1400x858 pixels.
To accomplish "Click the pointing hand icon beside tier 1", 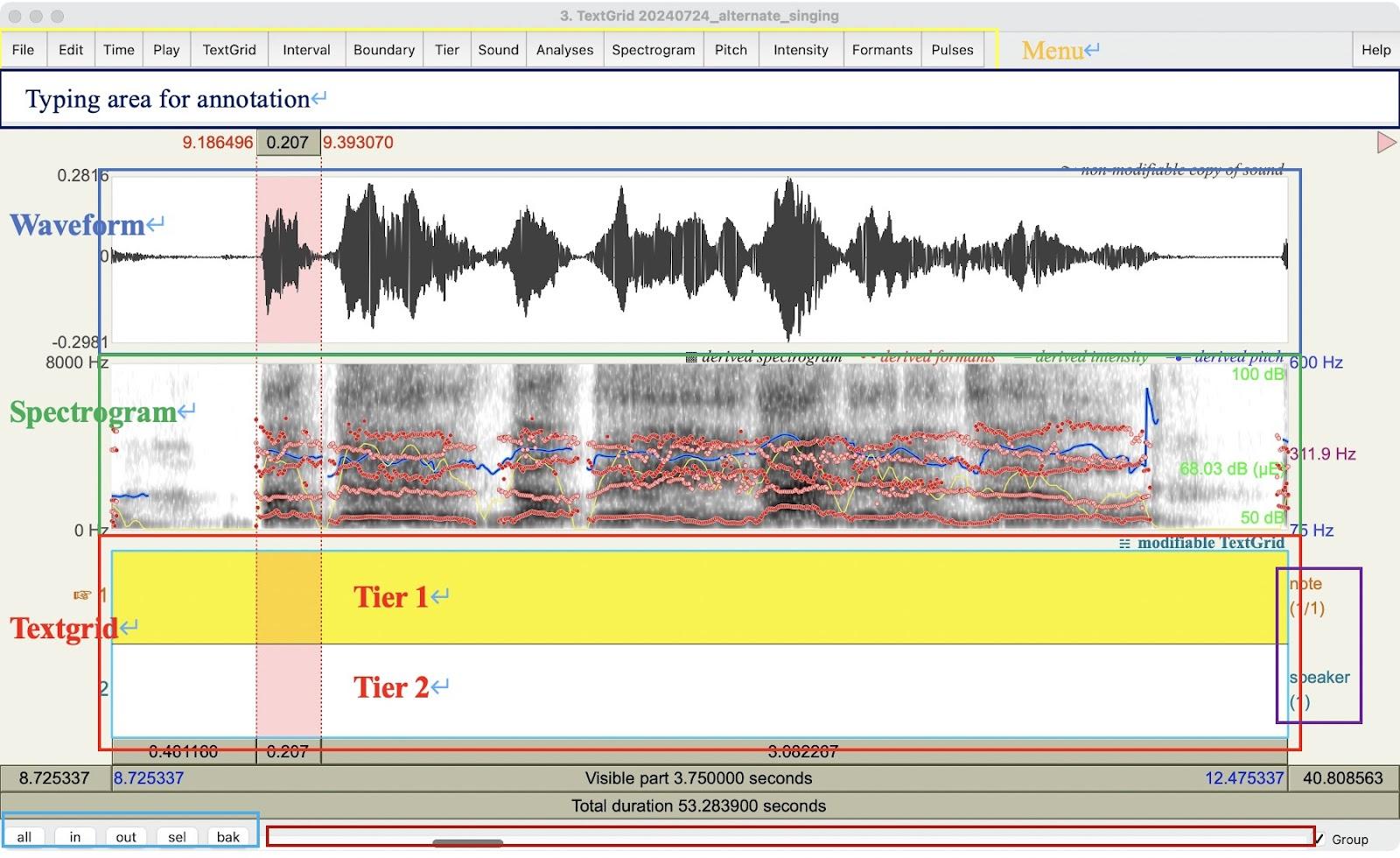I will pyautogui.click(x=82, y=595).
